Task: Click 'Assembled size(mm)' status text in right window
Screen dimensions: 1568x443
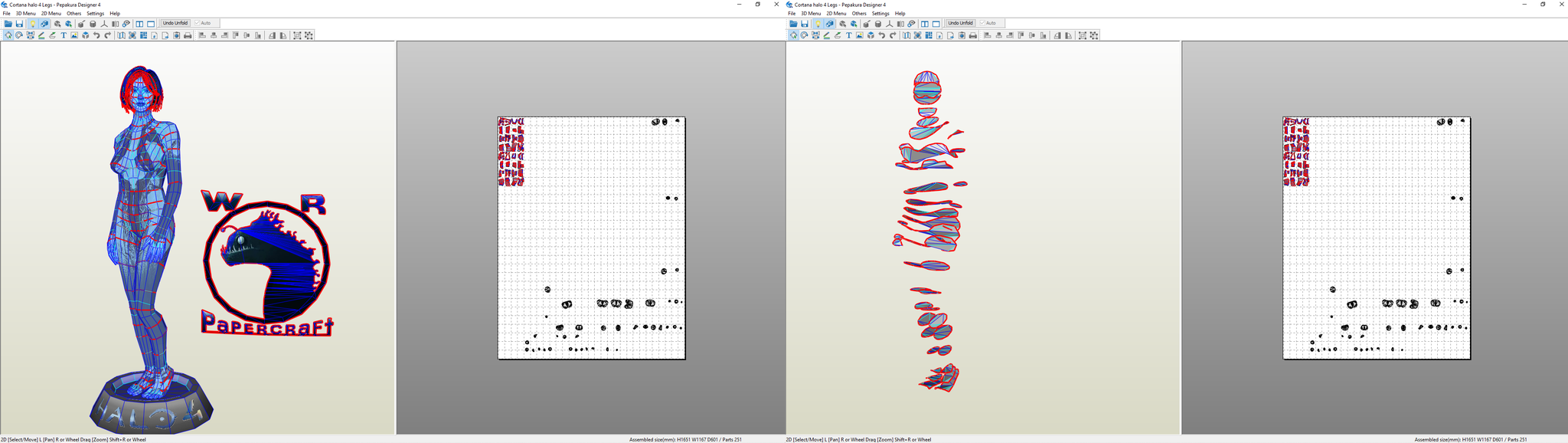Action: point(1471,439)
